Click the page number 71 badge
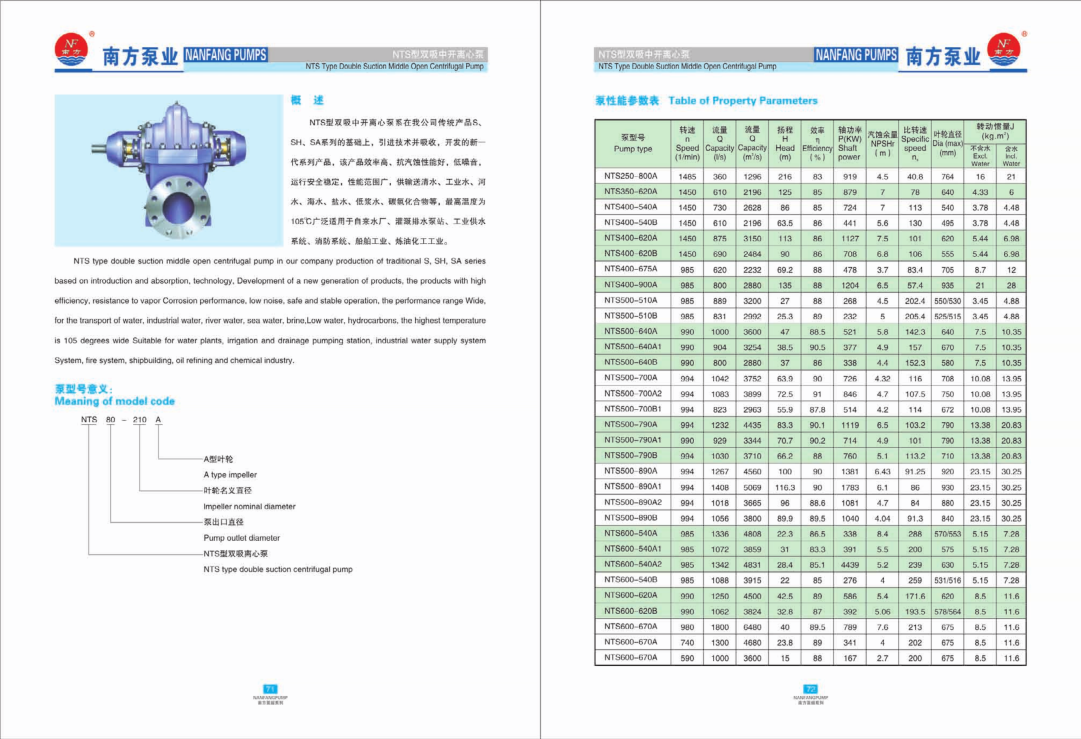The image size is (1081, 739). pos(270,689)
